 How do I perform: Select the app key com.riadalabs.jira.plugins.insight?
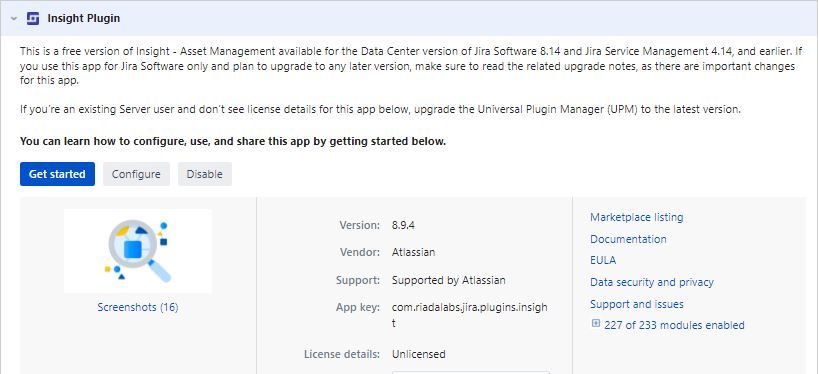point(470,316)
